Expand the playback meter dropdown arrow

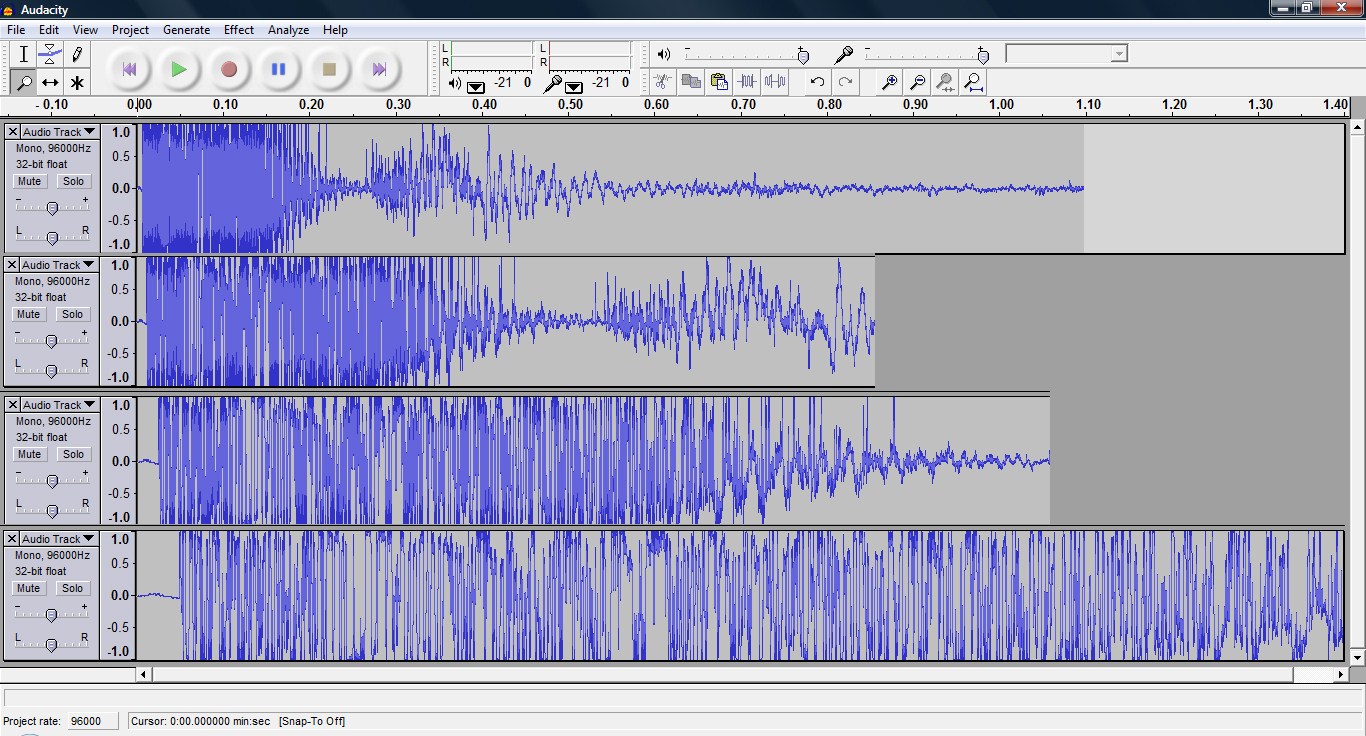pyautogui.click(x=476, y=87)
